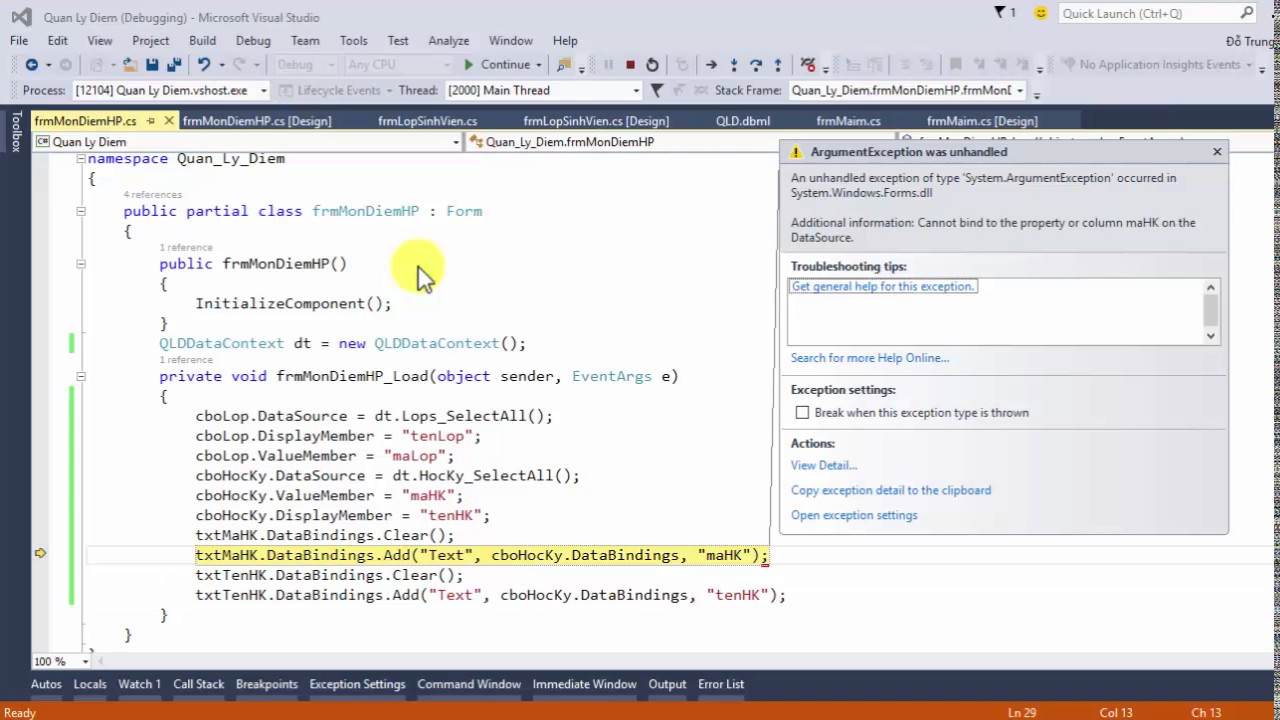Collapse the frmMonDiemHP class outline
Screen dimensions: 1280x720
[81, 211]
